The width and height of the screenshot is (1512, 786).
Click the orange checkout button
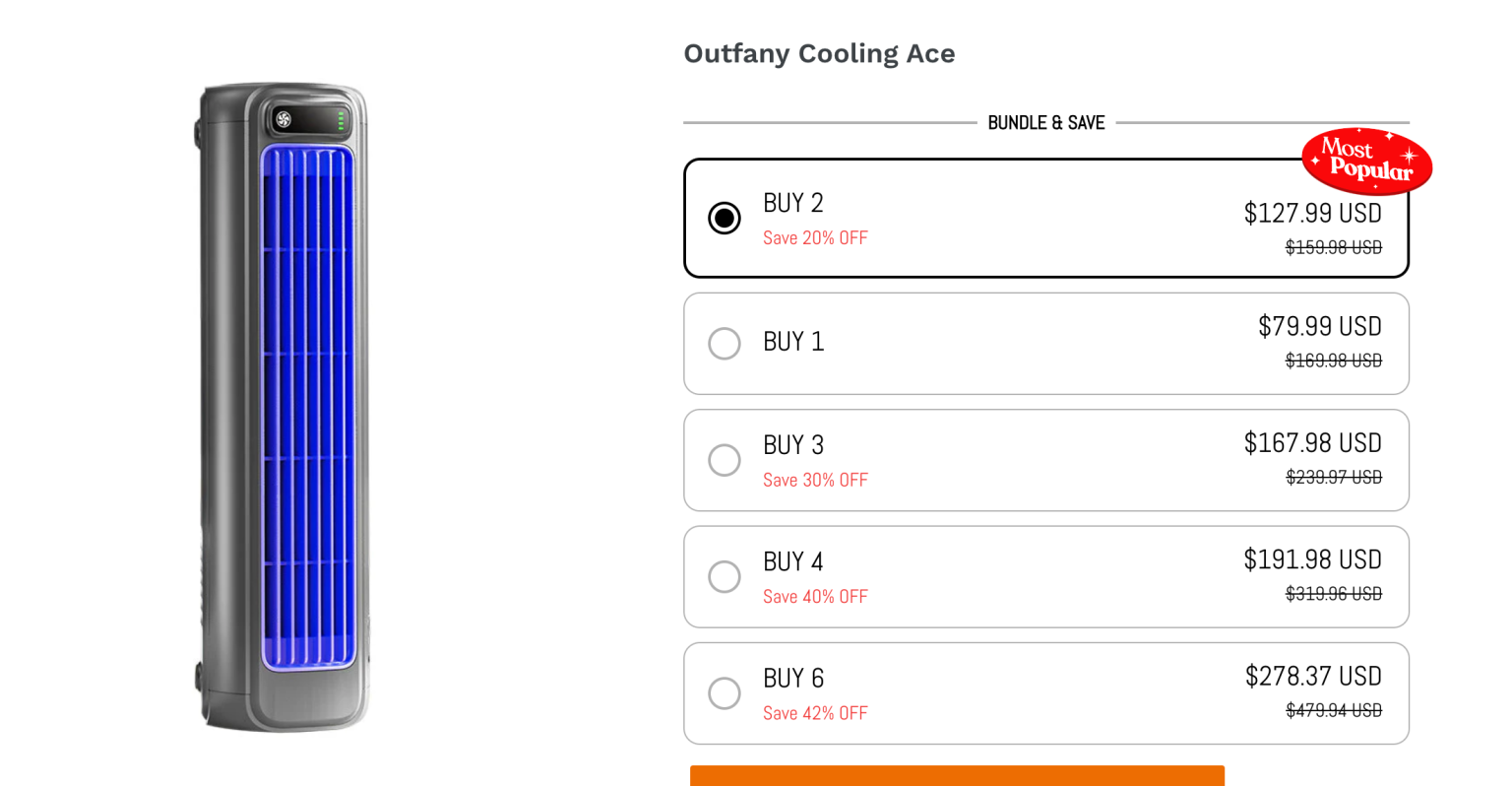coord(957,777)
